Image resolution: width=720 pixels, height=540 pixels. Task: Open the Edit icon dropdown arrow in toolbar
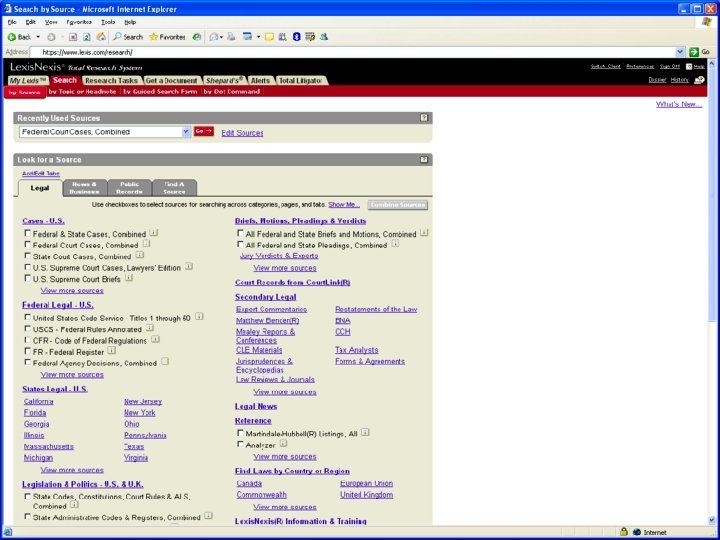pos(258,37)
